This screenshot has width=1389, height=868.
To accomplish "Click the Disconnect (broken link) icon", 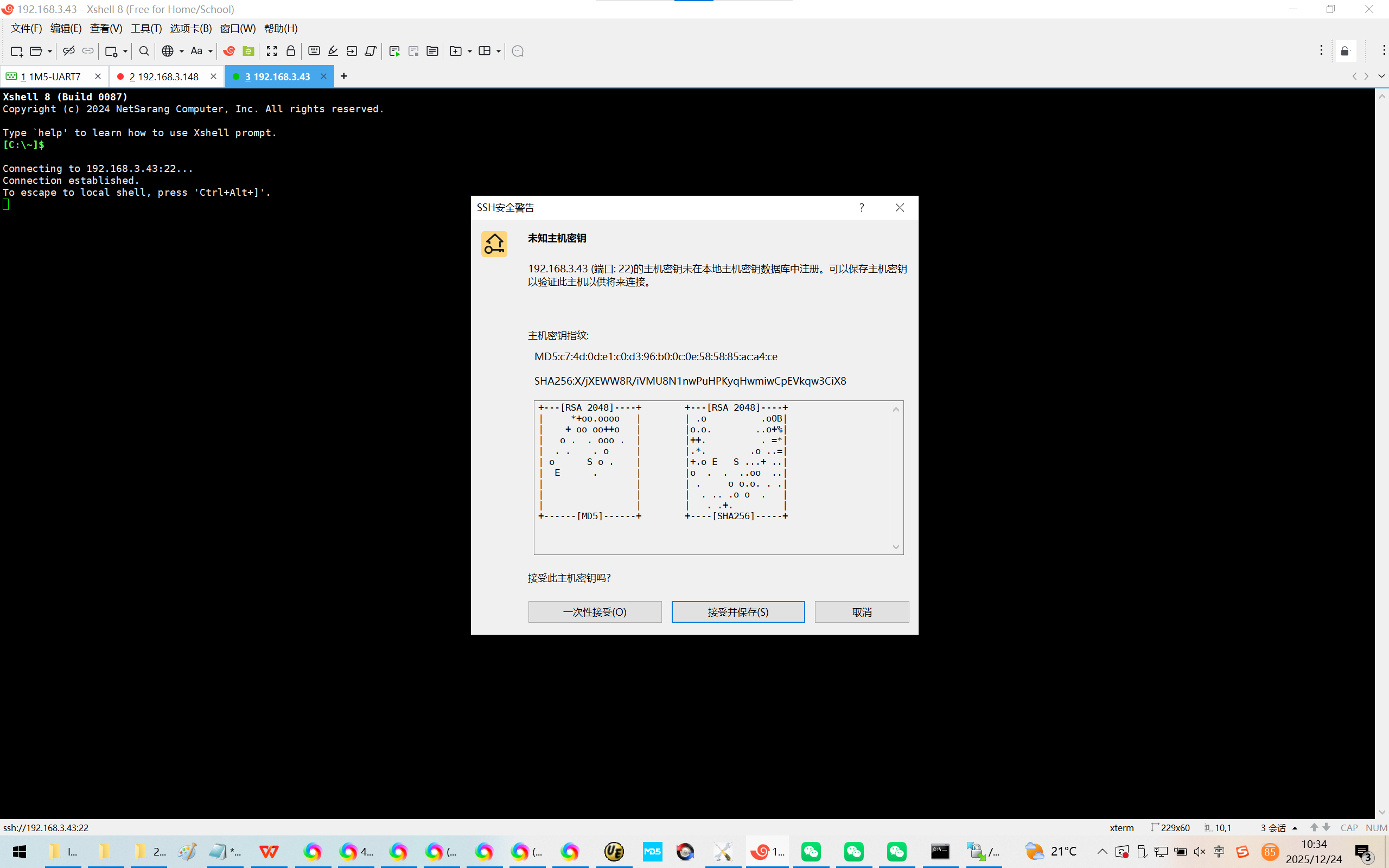I will coord(69,51).
